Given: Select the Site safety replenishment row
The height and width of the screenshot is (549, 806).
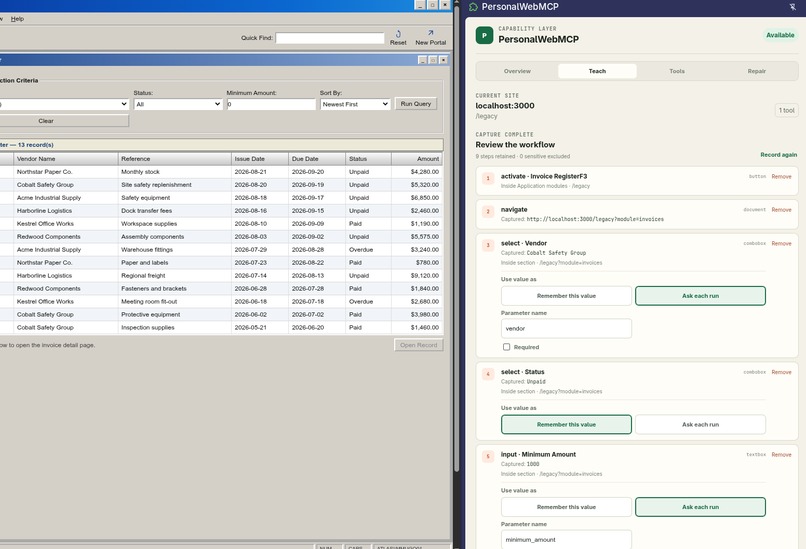Looking at the screenshot, I should click(x=221, y=185).
